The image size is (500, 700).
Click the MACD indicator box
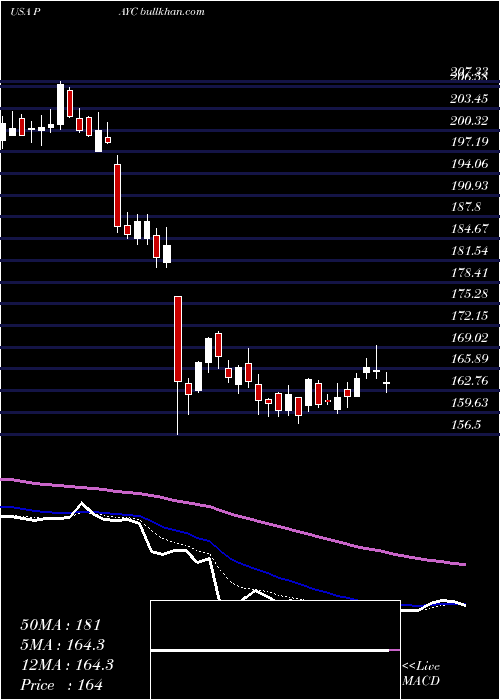[x=275, y=650]
